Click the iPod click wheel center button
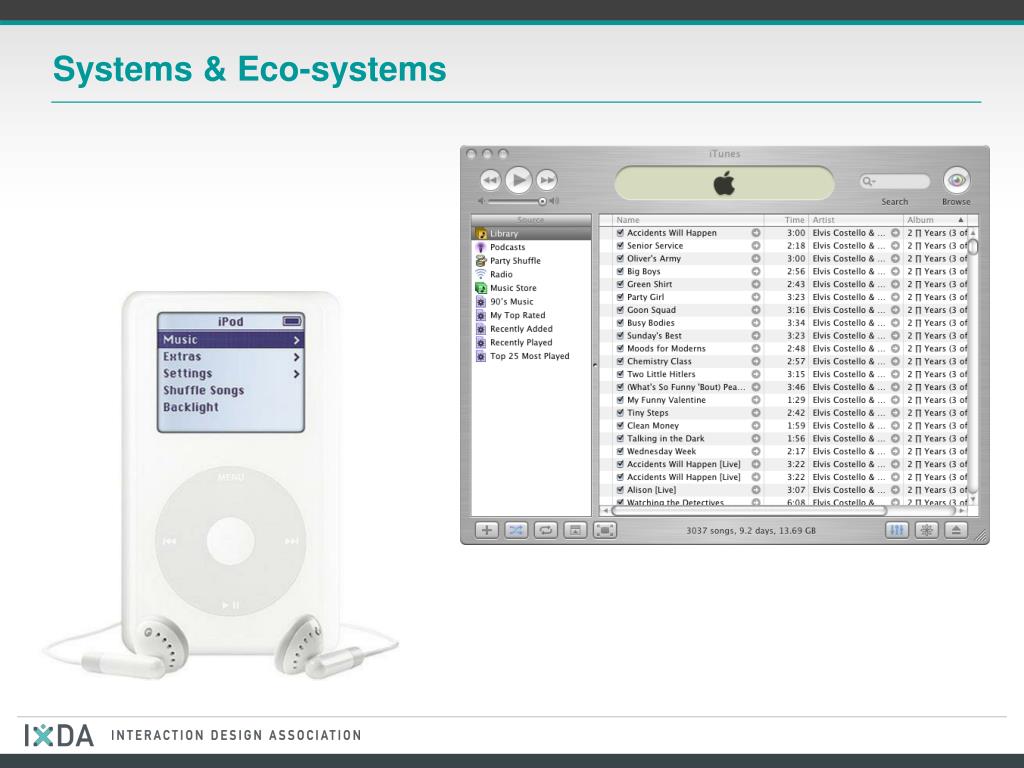This screenshot has width=1024, height=768. click(231, 541)
